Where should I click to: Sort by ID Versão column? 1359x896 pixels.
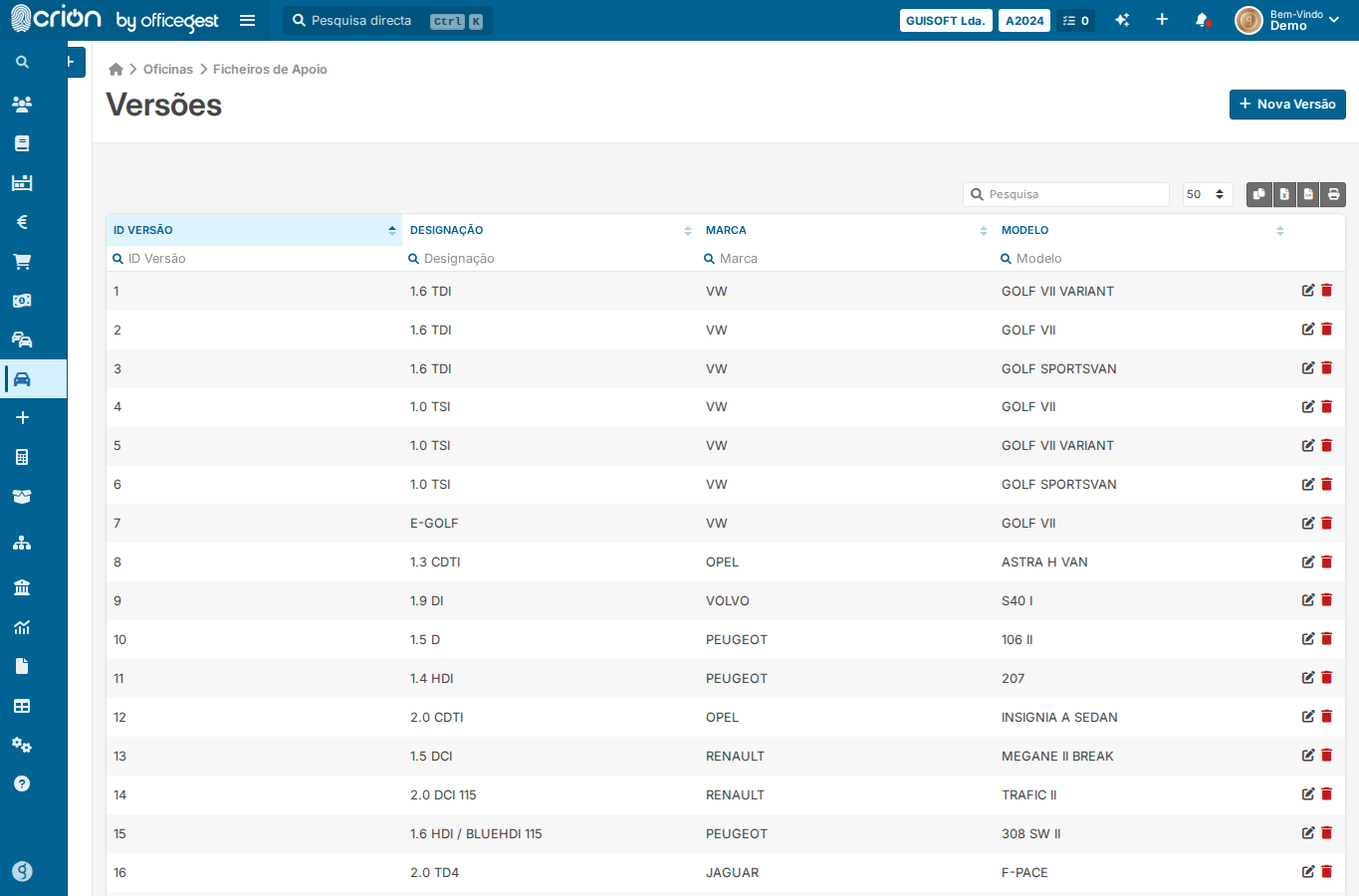click(x=254, y=230)
